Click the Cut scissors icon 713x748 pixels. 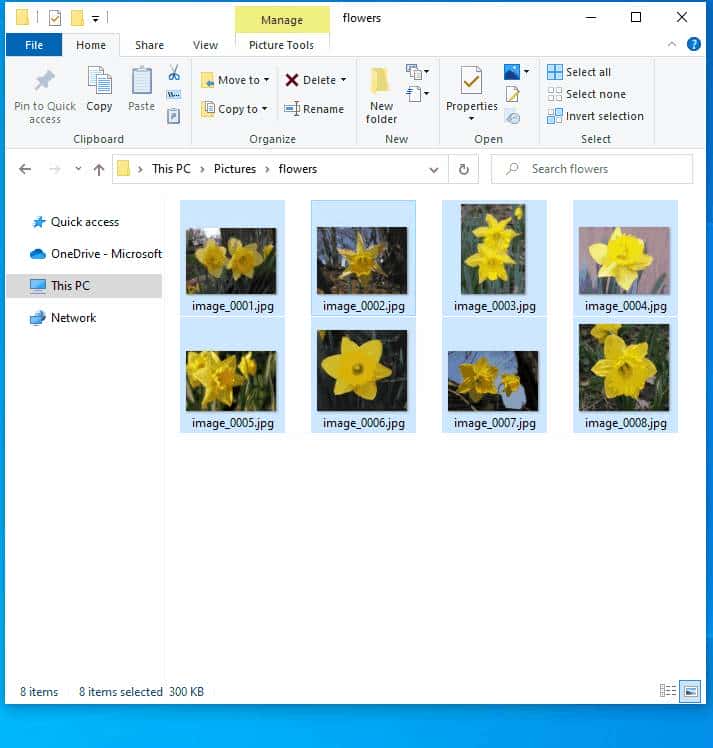click(x=174, y=73)
